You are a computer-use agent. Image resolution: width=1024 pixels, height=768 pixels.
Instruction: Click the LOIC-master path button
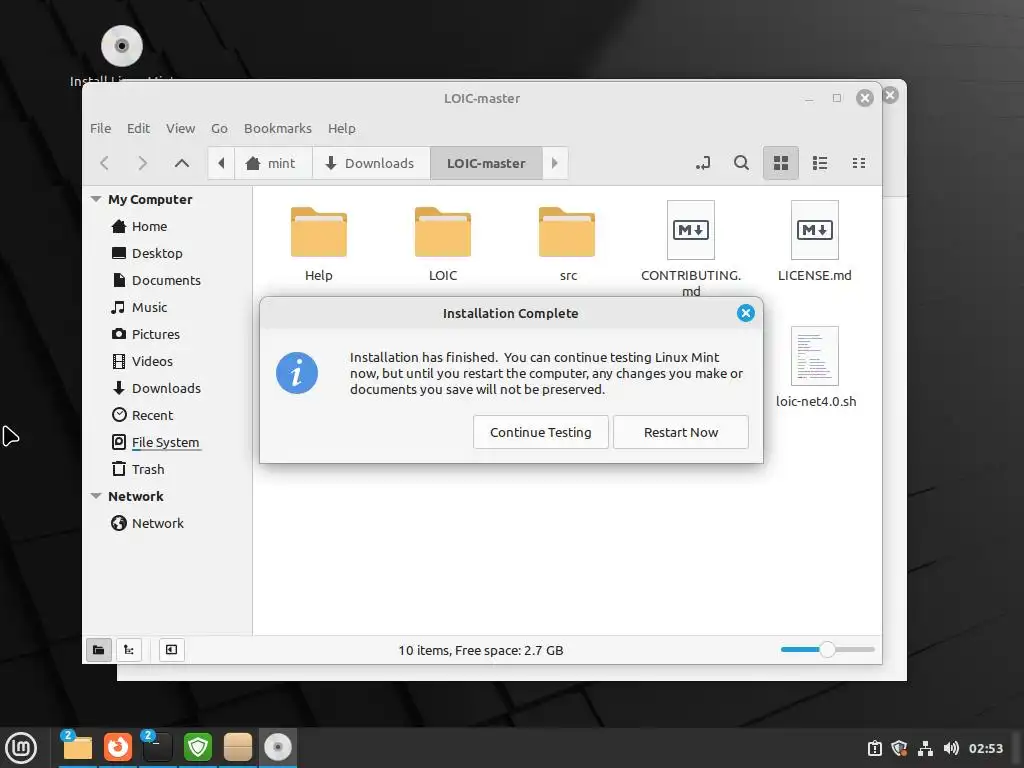tap(486, 163)
